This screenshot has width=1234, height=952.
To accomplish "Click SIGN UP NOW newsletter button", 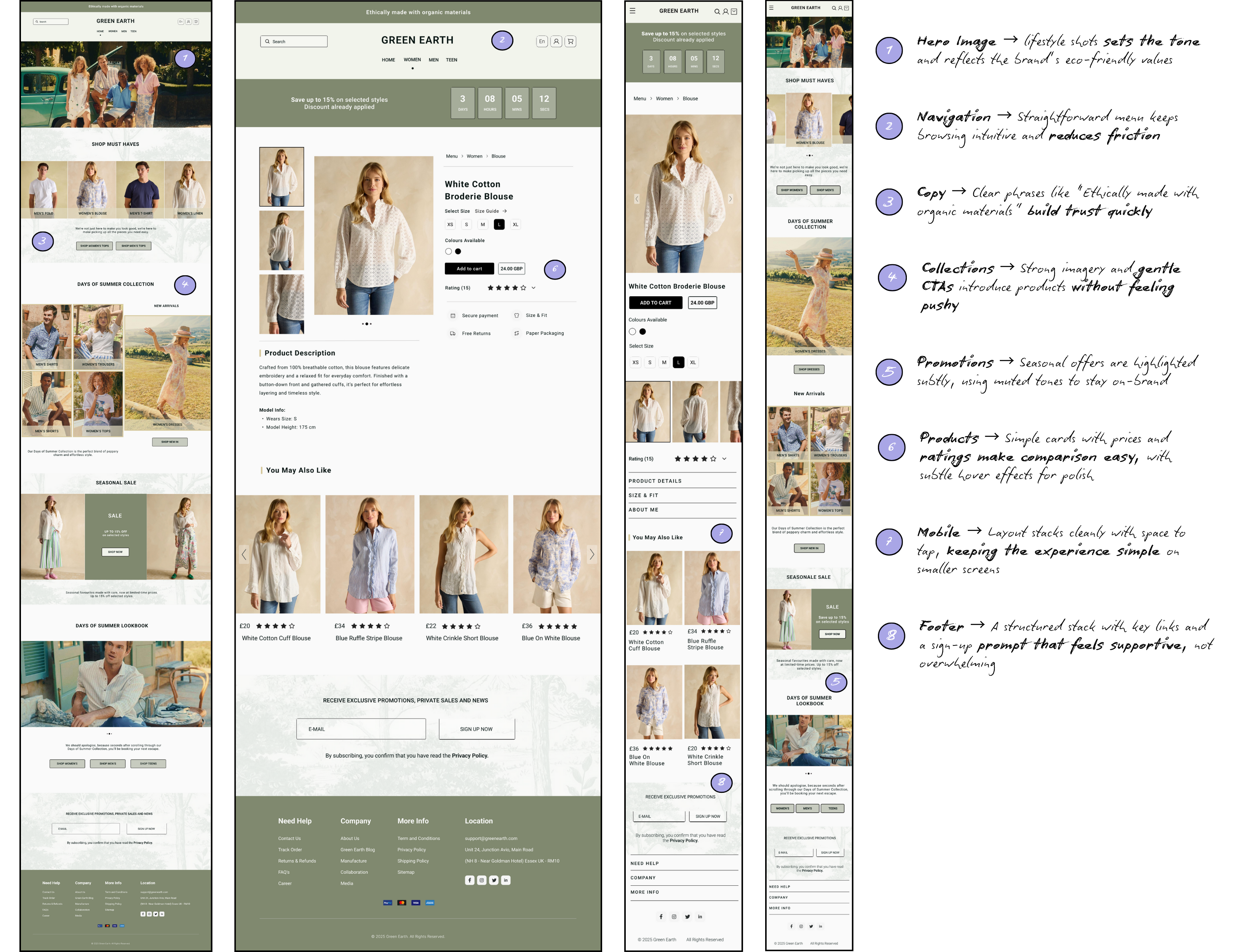I will click(x=476, y=729).
